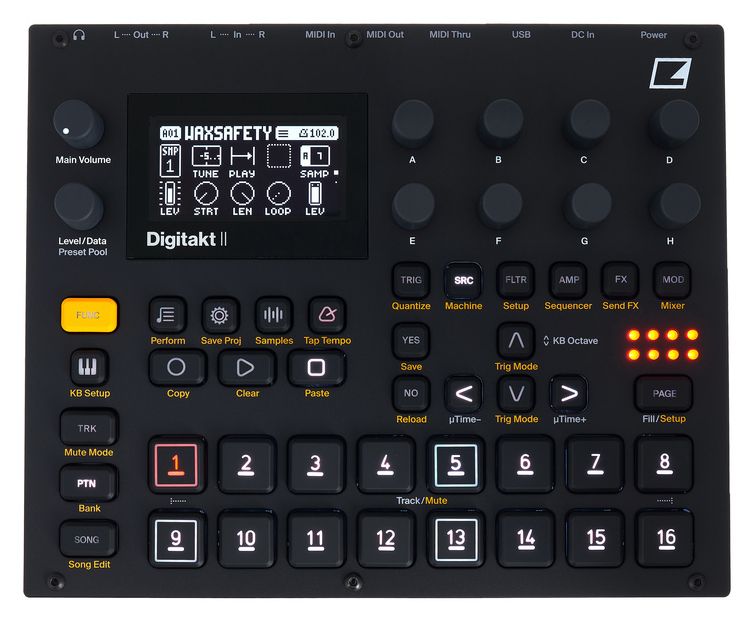This screenshot has width=752, height=620.
Task: Toggle trig key 16
Action: pyautogui.click(x=665, y=539)
